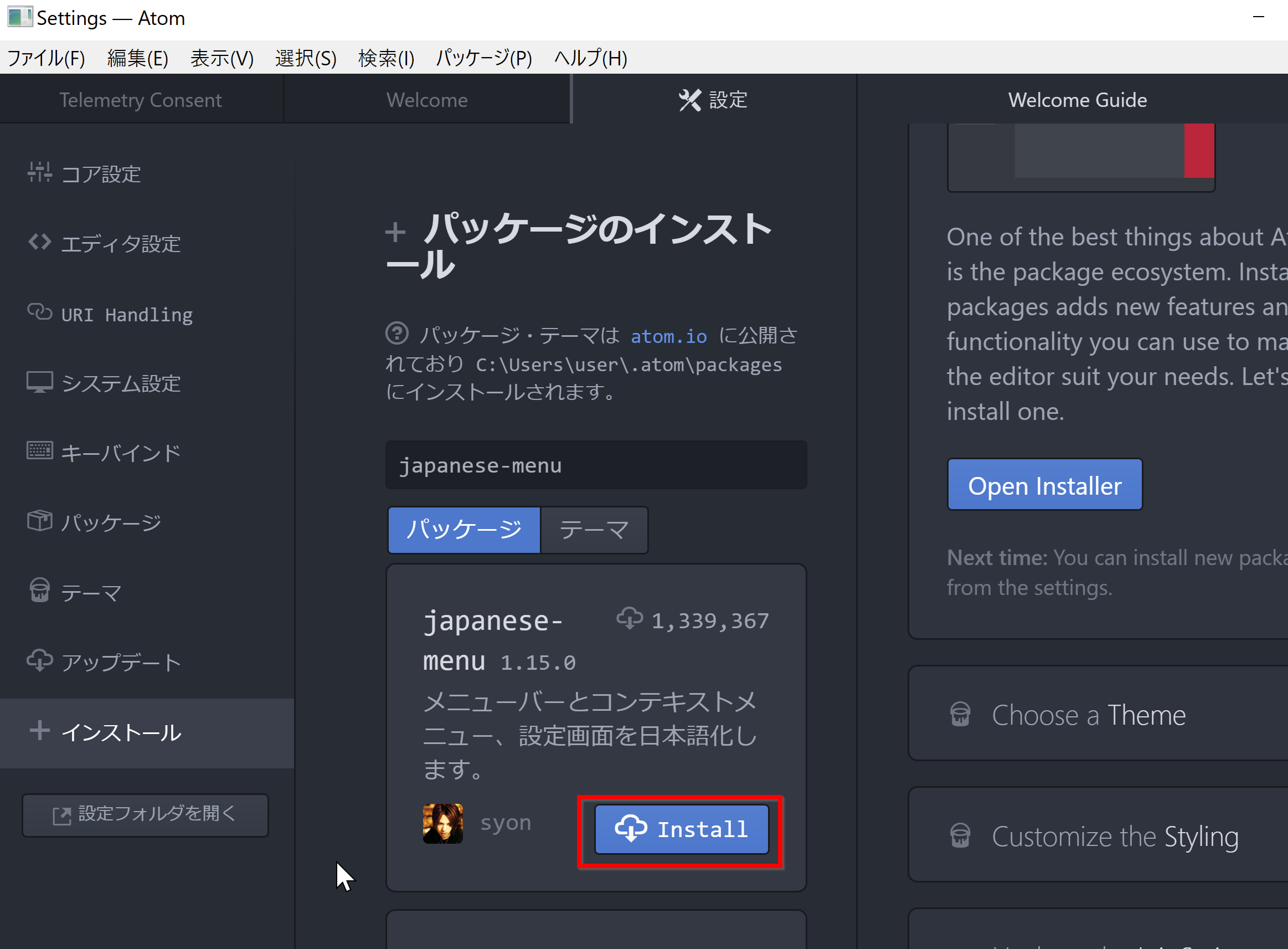Click the help question mark icon
Image resolution: width=1288 pixels, height=949 pixels.
[397, 333]
